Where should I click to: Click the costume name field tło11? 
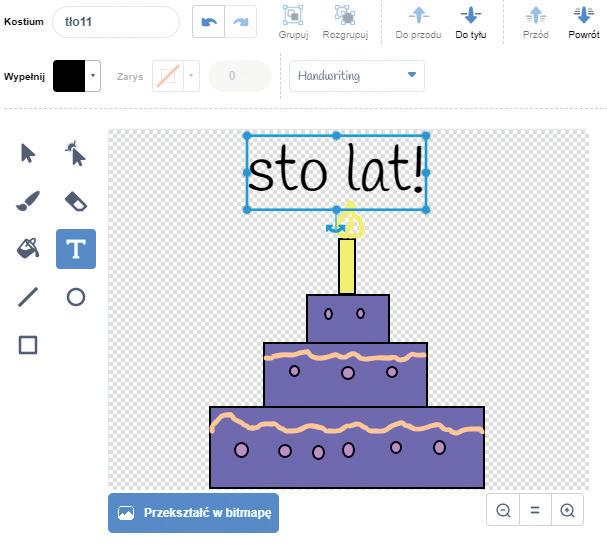coord(116,22)
